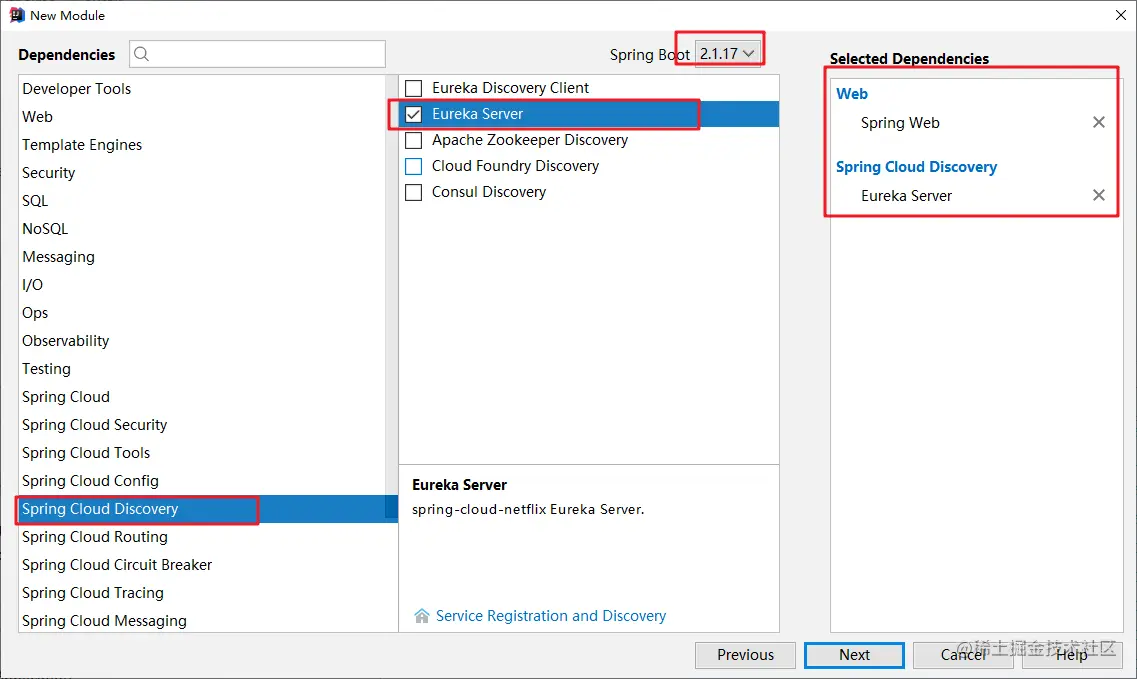This screenshot has width=1137, height=679.
Task: Check Apache Zookeeper Discovery checkbox
Action: pyautogui.click(x=413, y=141)
